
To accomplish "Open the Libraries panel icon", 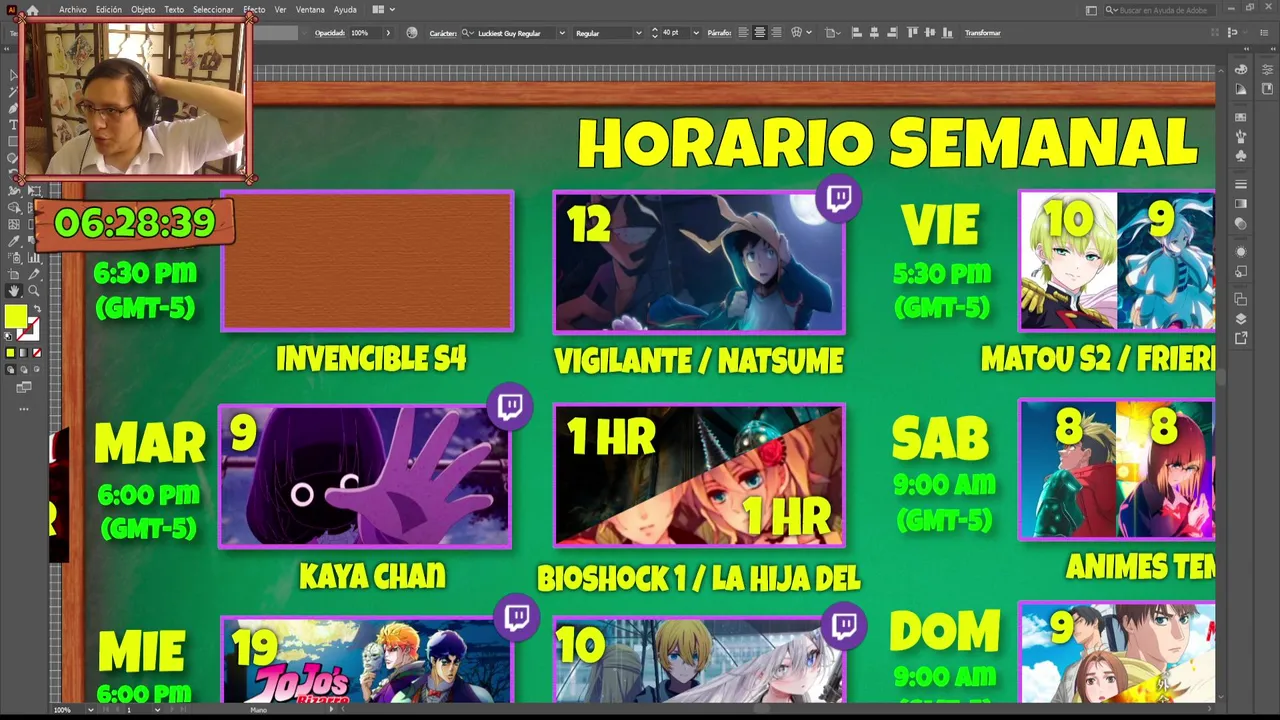I will pyautogui.click(x=1268, y=89).
